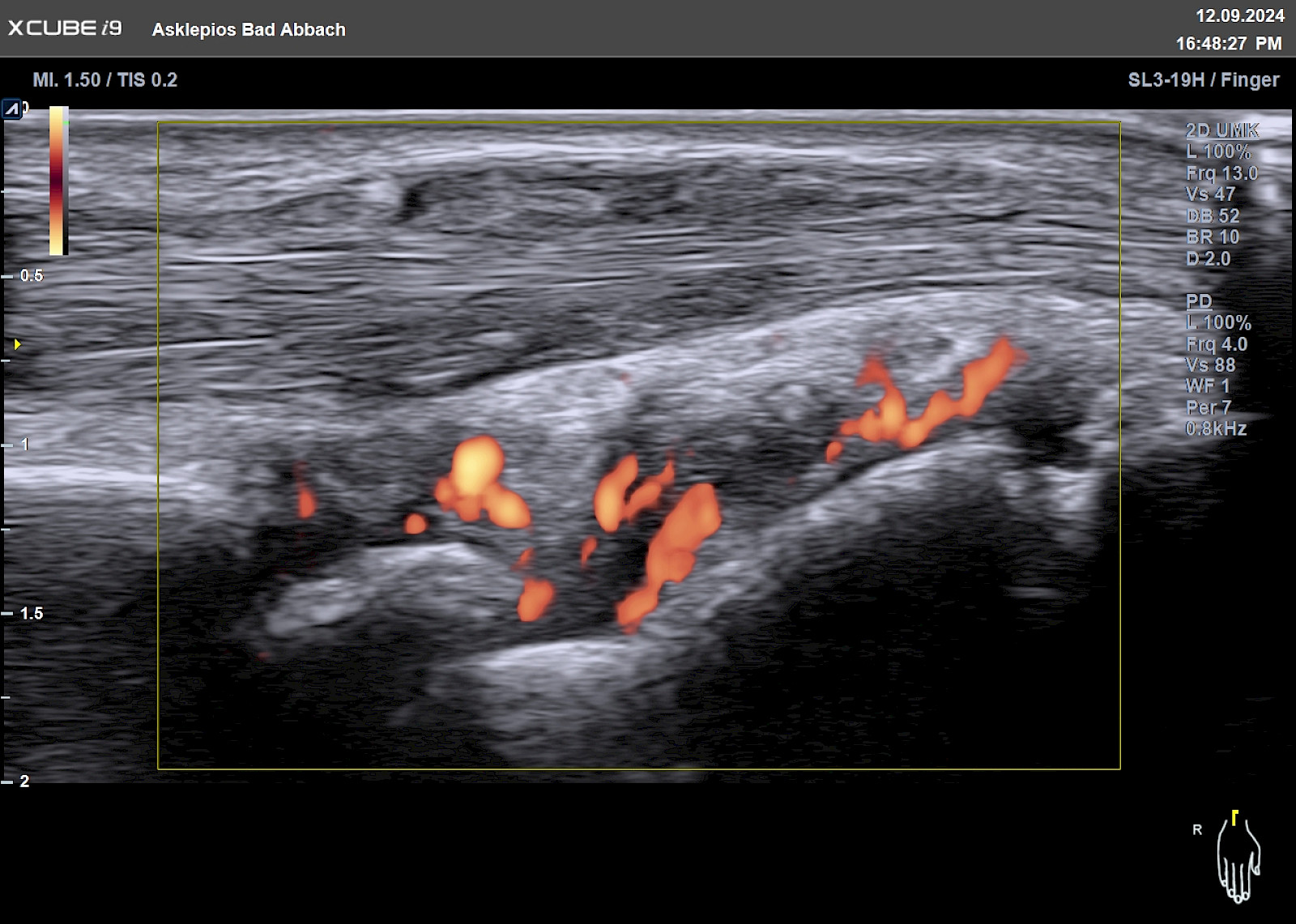Click the 0.8kHz PRF value
Screen dimensions: 1296x924
1216,429
